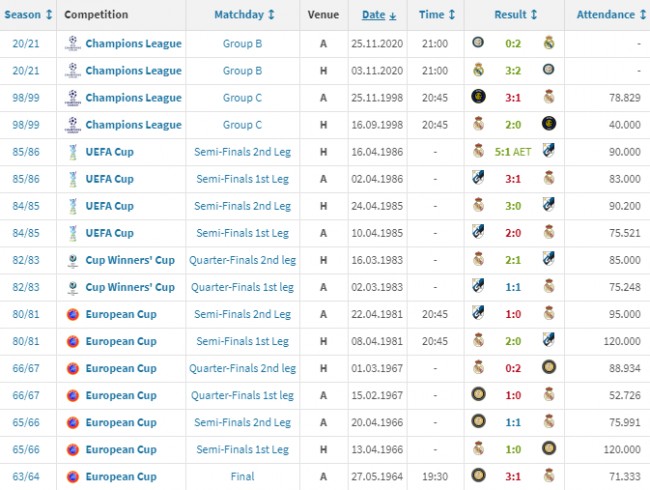The height and width of the screenshot is (490, 650).
Task: Open Group C link for 16.09.1998
Action: (243, 125)
